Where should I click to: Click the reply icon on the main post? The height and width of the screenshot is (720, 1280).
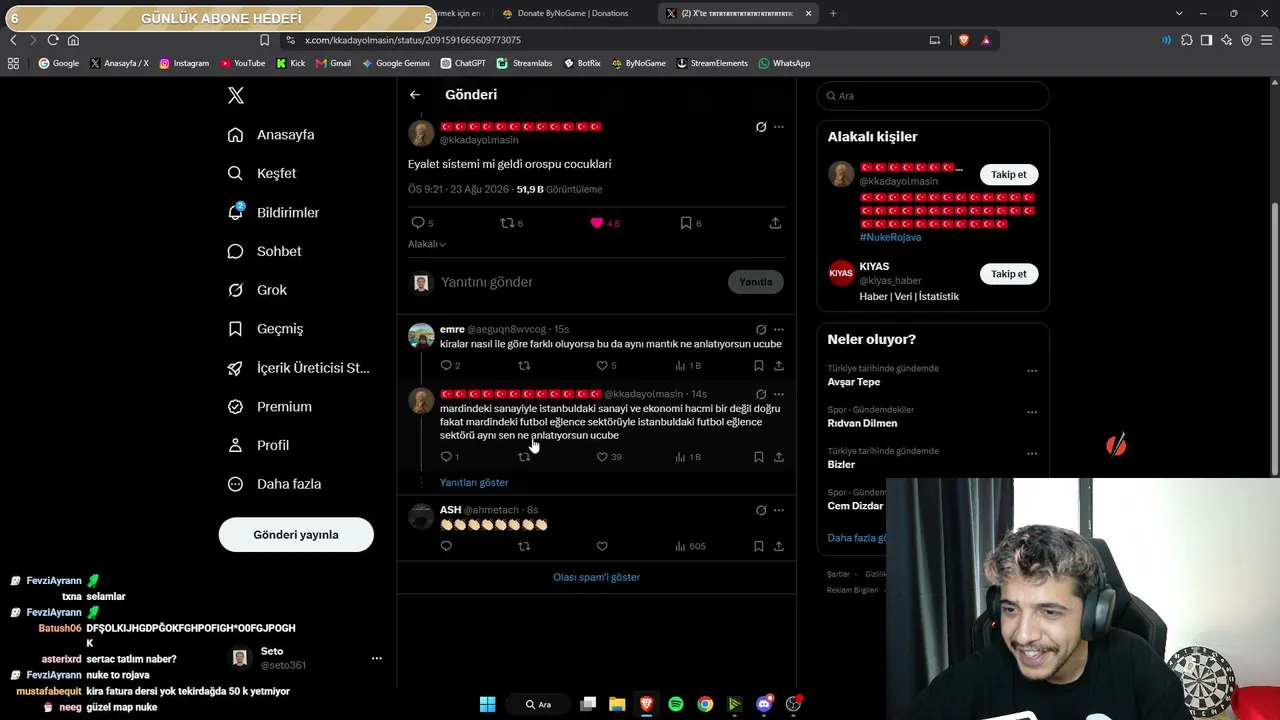tap(418, 223)
